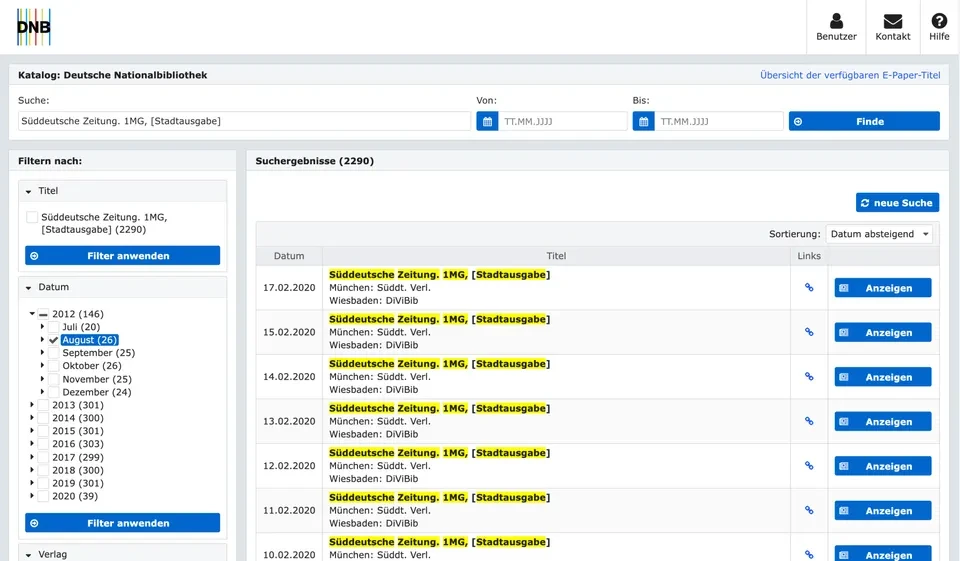Expand the 2017 year node
This screenshot has height=561, width=960.
click(32, 457)
